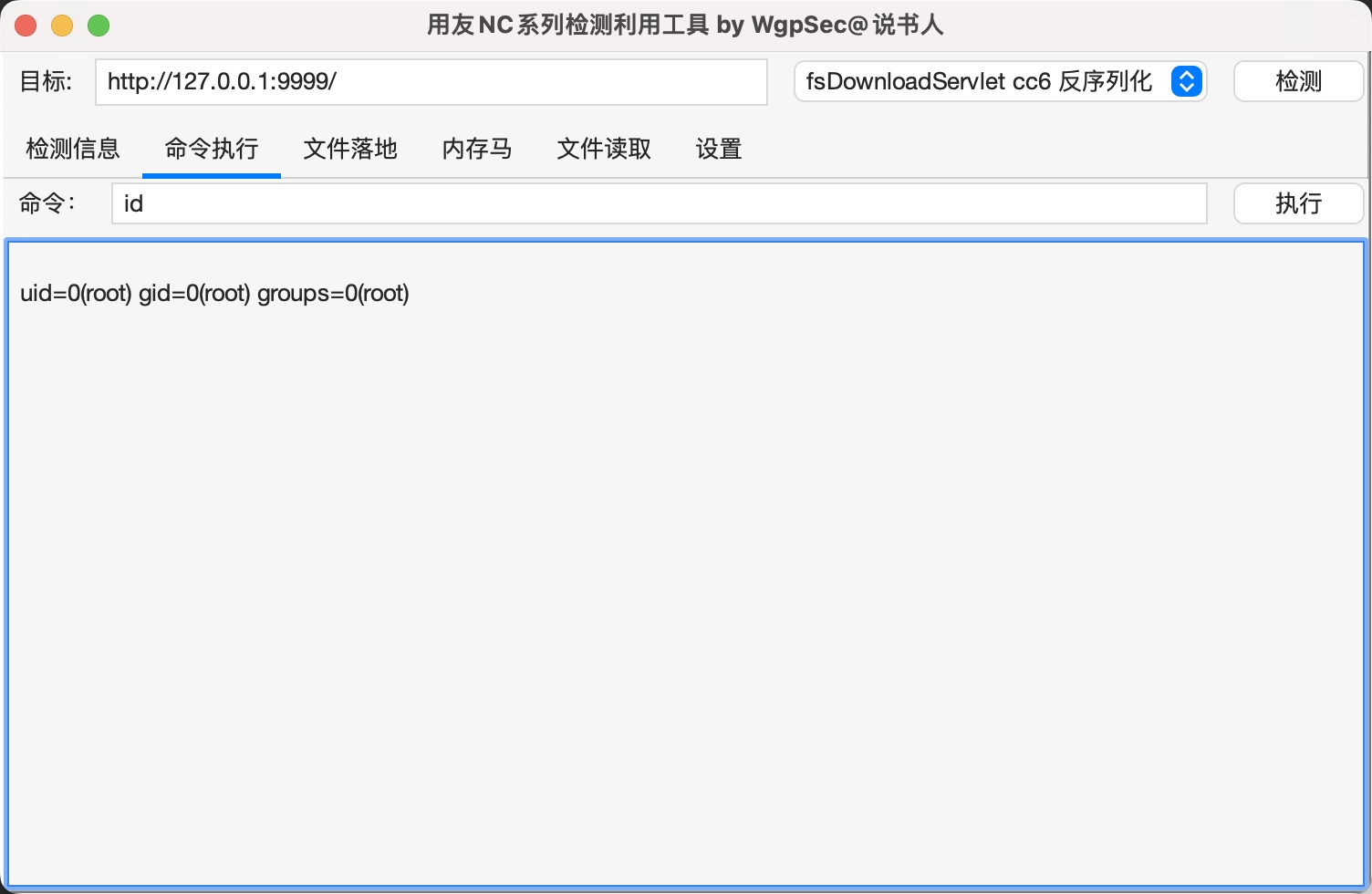Open the 设置 settings tab
Screen dimensions: 1372x894
(x=717, y=149)
